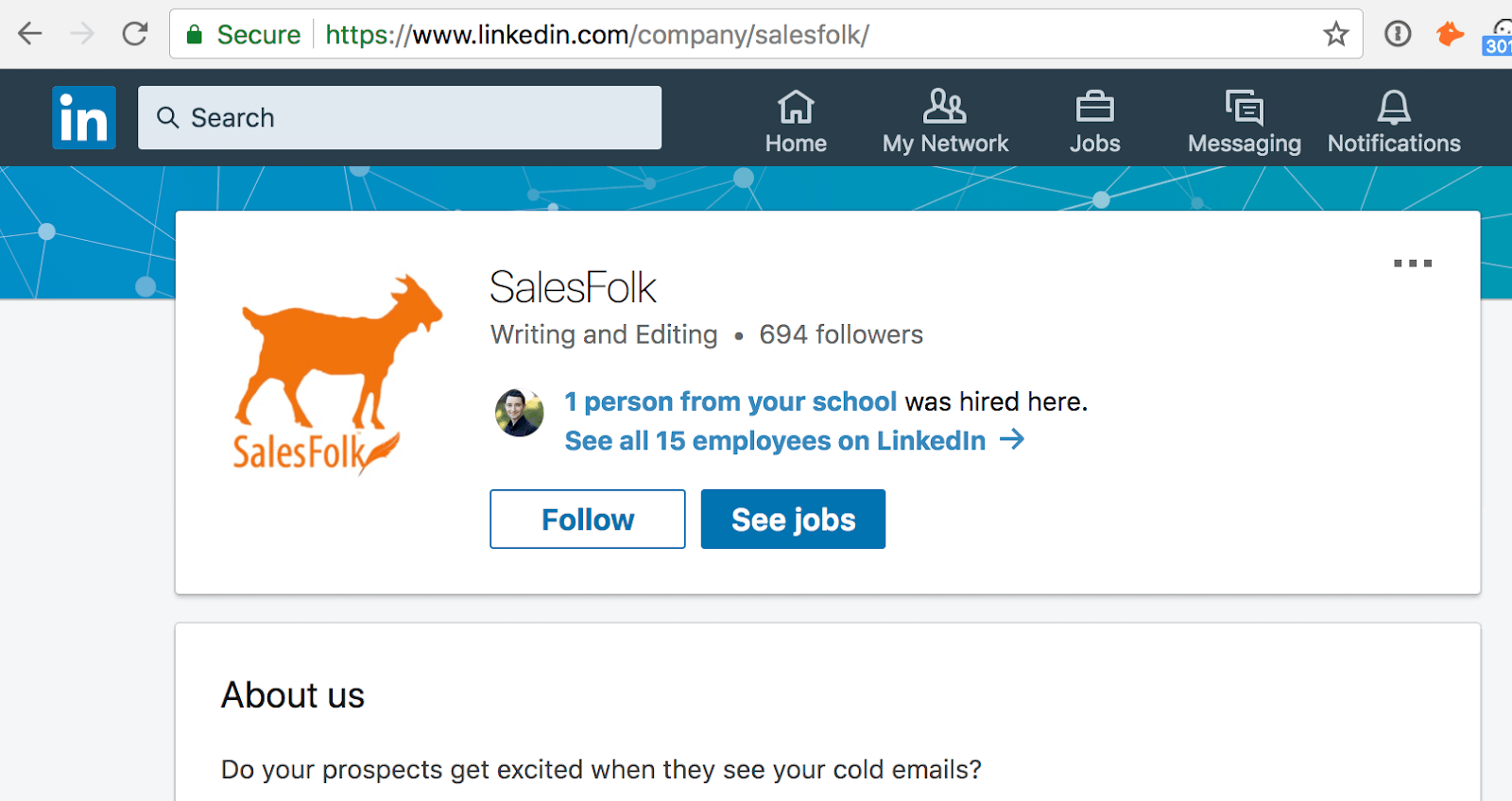
Task: Click the LinkedIn home logo icon
Action: click(83, 117)
